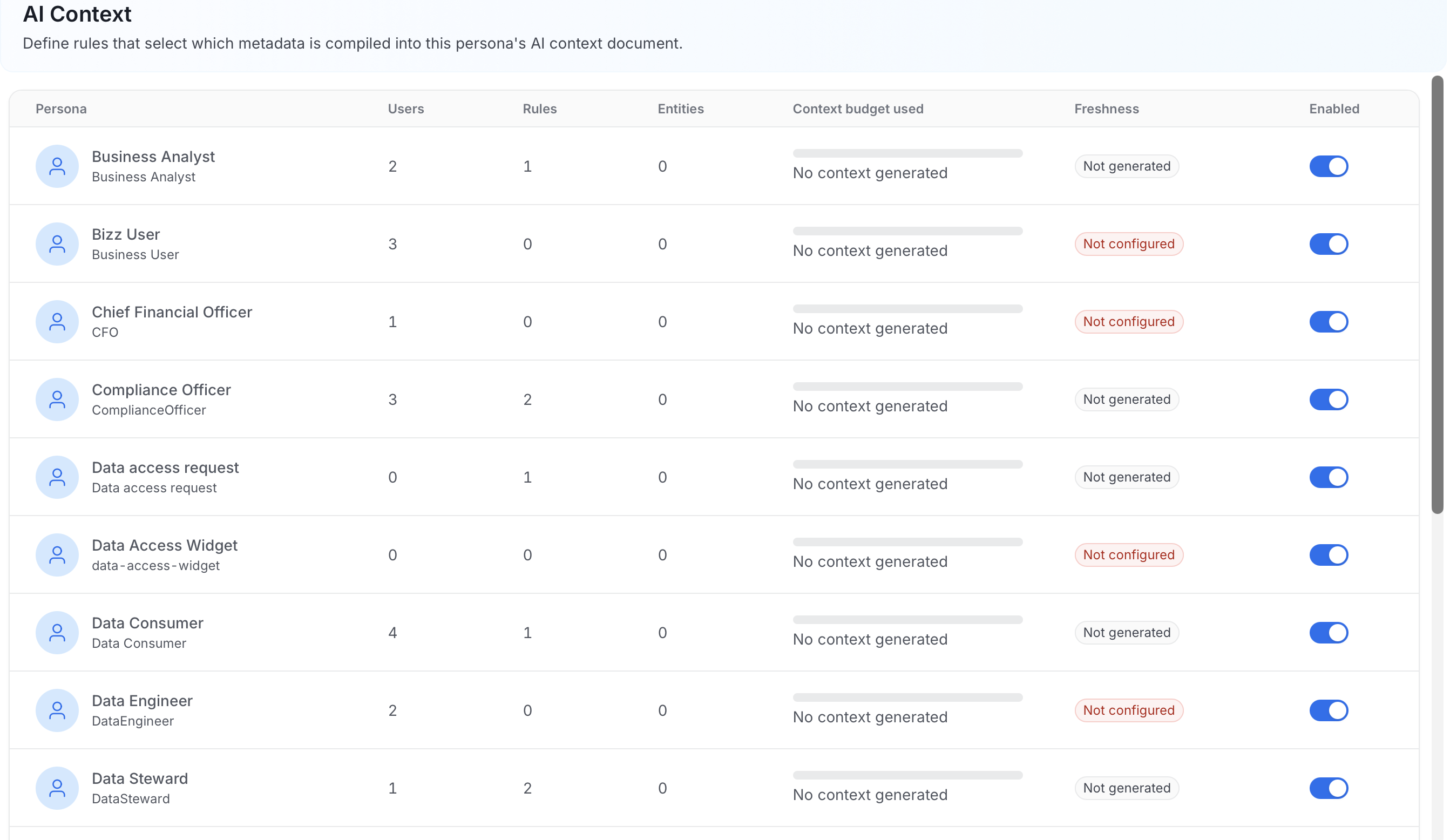This screenshot has height=840, width=1450.
Task: Click the Users column header
Action: 405,109
